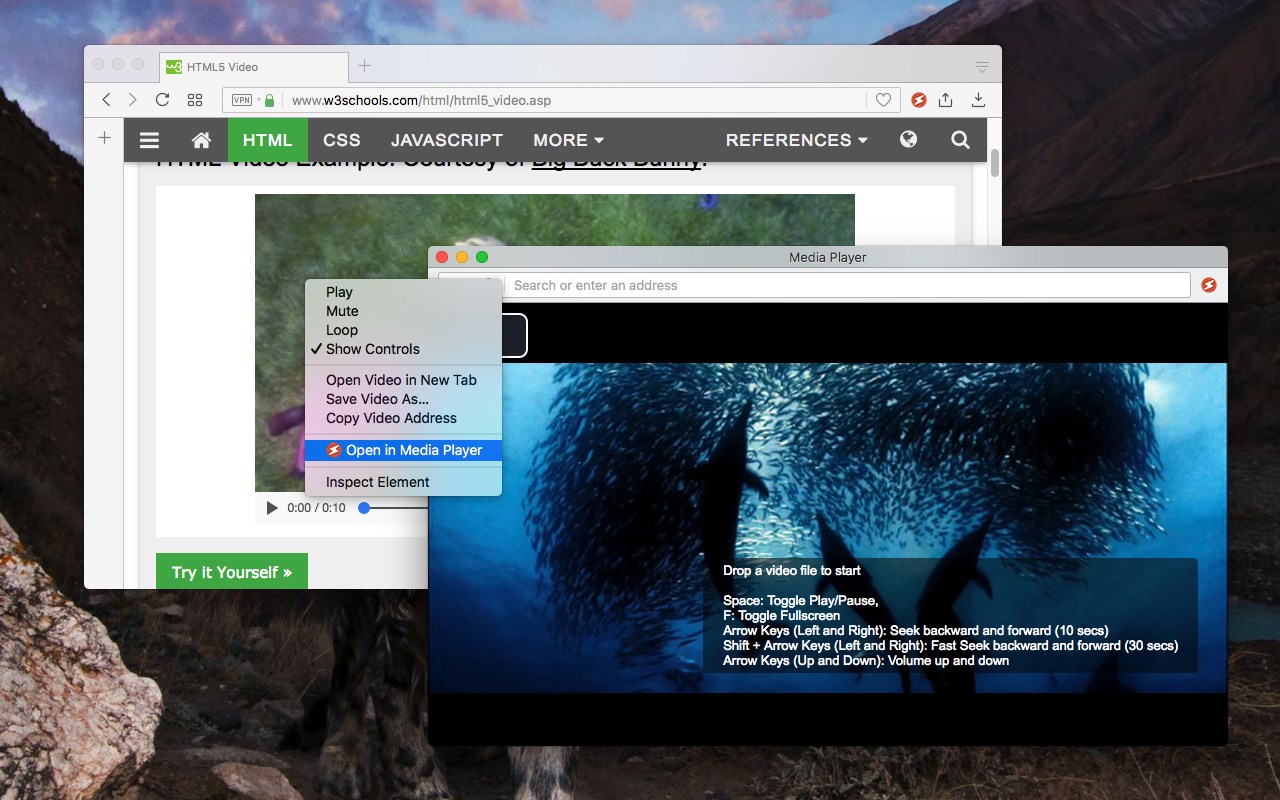The height and width of the screenshot is (800, 1280).
Task: Toggle Show Controls checkmark item
Action: (402, 349)
